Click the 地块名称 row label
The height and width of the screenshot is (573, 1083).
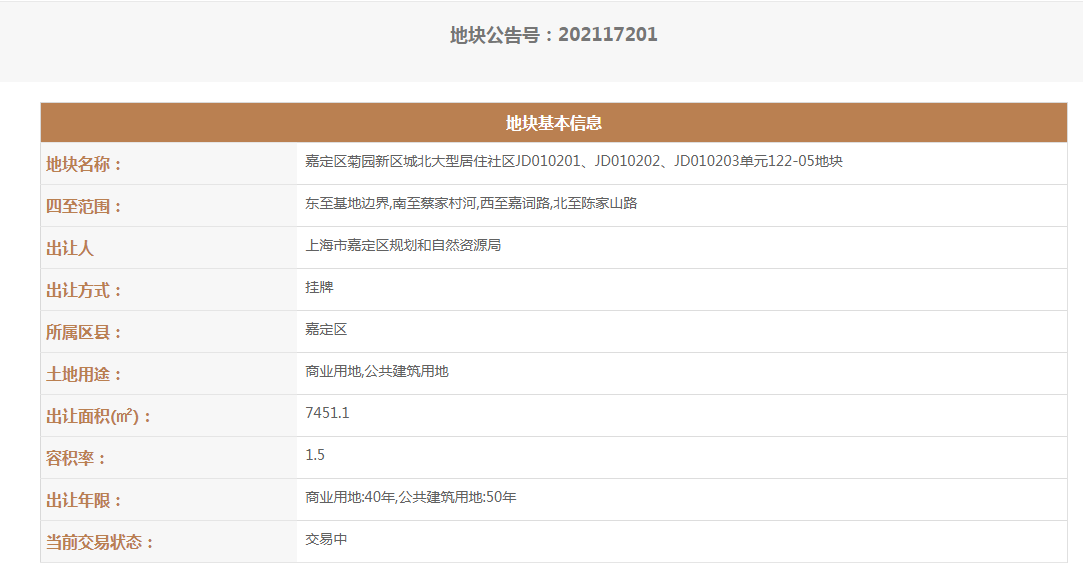coord(84,165)
